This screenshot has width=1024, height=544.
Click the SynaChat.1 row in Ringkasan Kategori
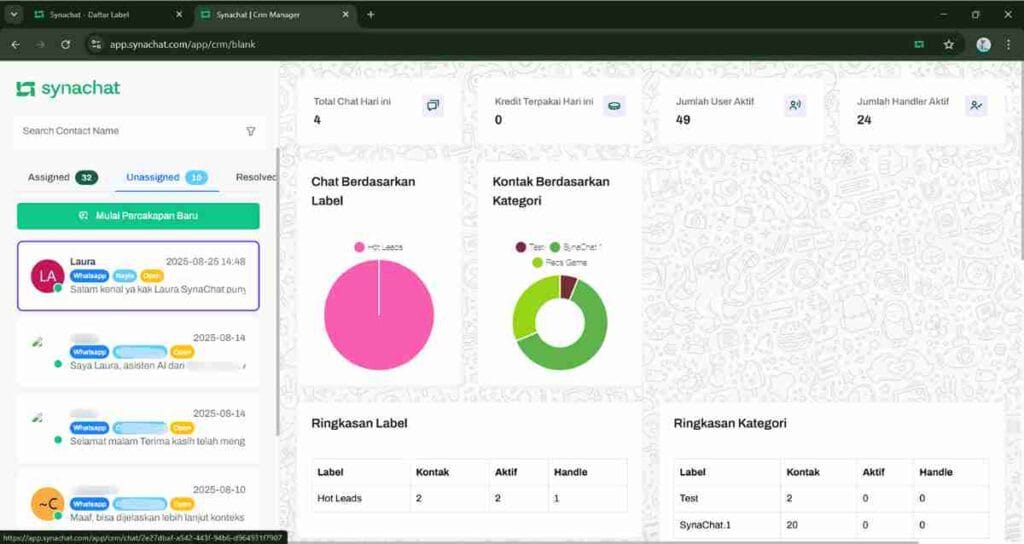click(831, 525)
